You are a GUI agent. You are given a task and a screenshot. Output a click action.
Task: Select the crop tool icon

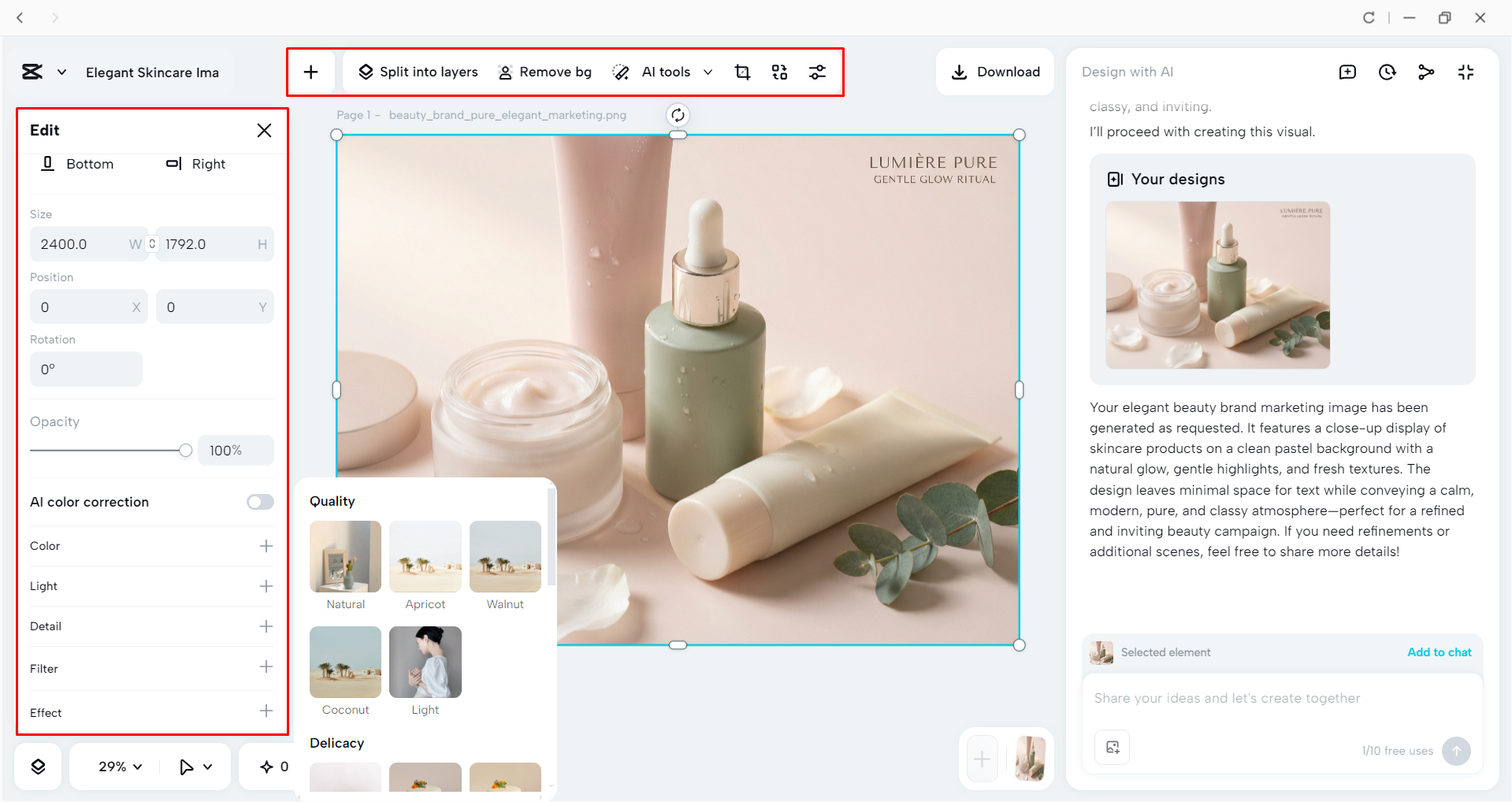click(x=742, y=72)
